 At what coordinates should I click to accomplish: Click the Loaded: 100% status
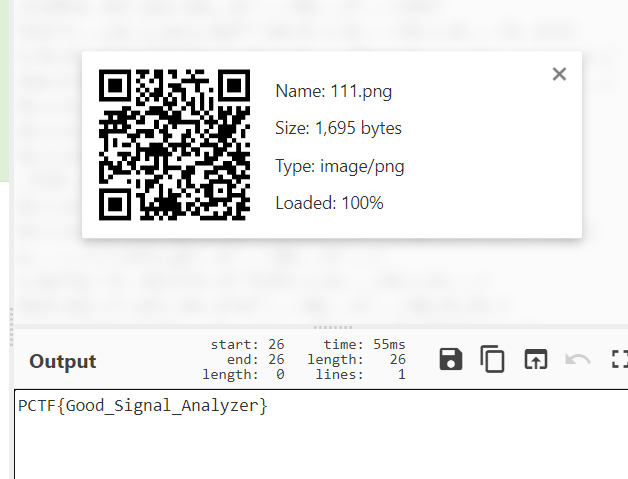pyautogui.click(x=329, y=203)
